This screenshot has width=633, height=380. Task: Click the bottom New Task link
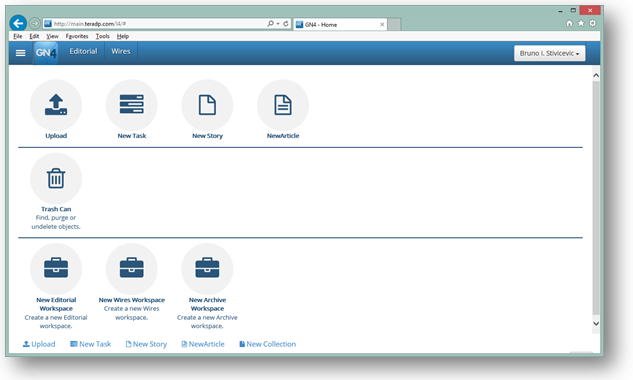pyautogui.click(x=90, y=344)
